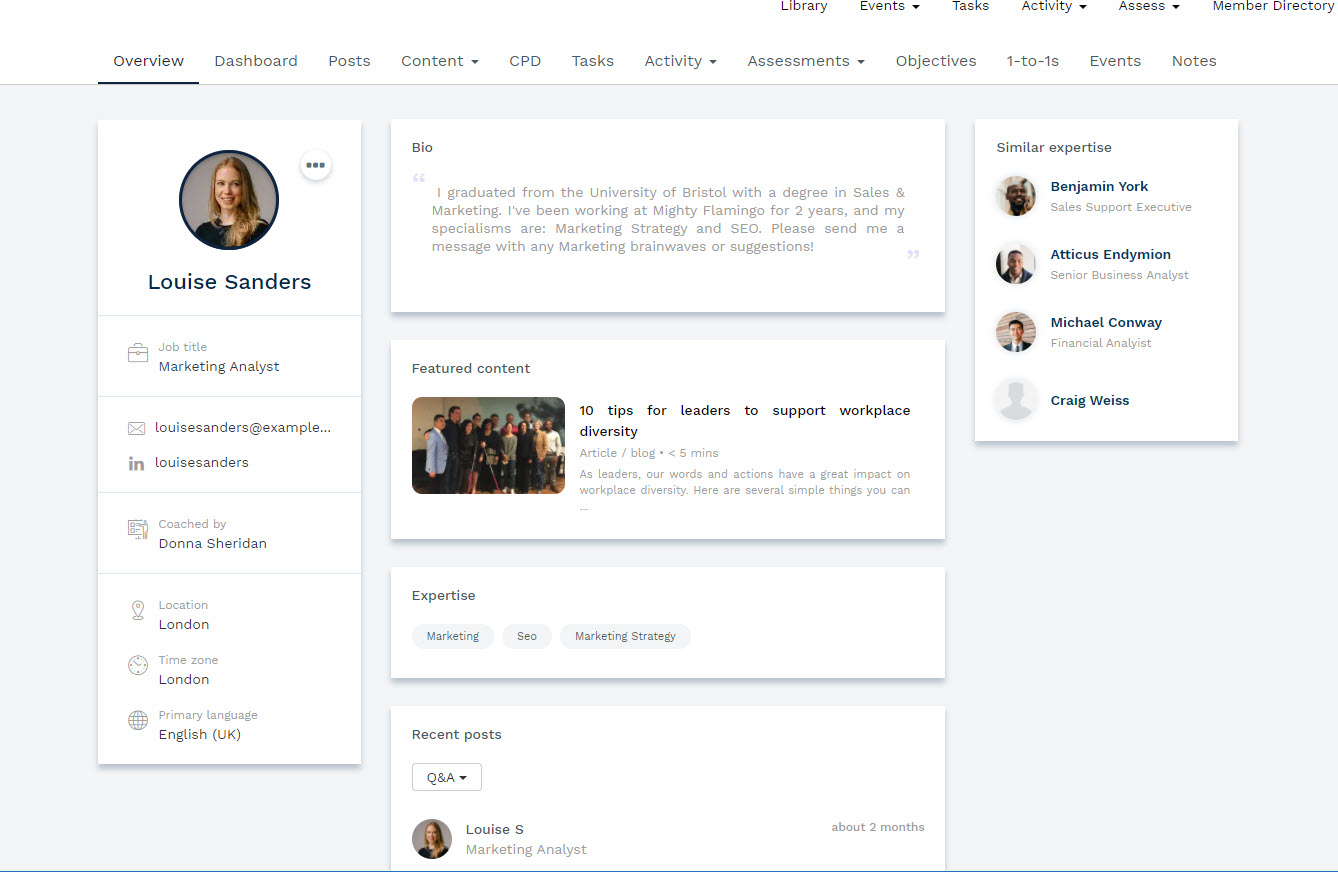The height and width of the screenshot is (872, 1338).
Task: Click the Coached by icon
Action: (138, 530)
